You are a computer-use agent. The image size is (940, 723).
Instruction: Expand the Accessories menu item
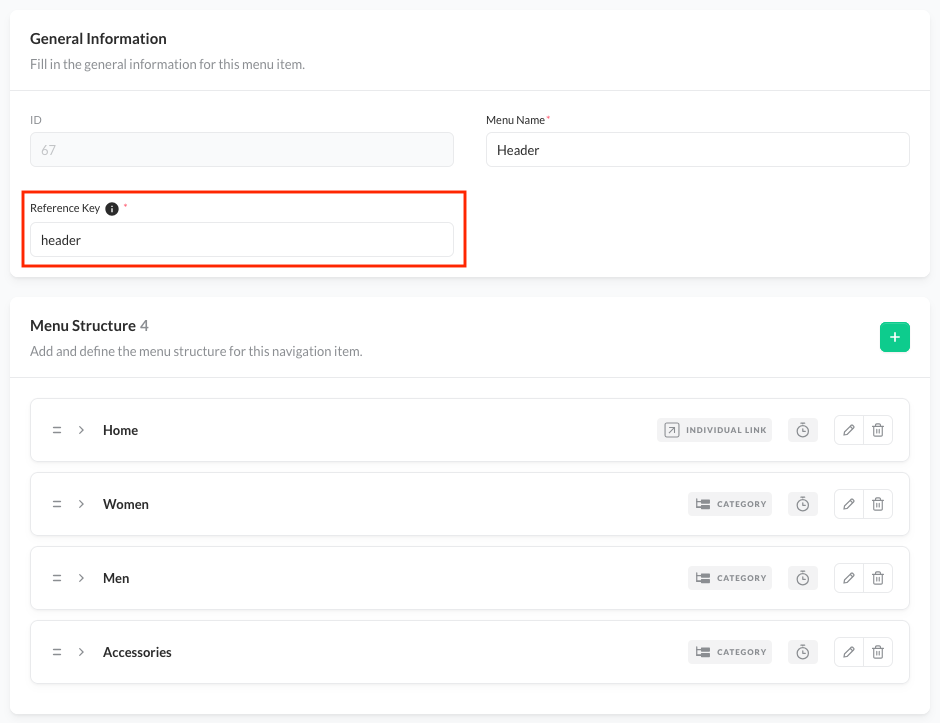pos(82,652)
